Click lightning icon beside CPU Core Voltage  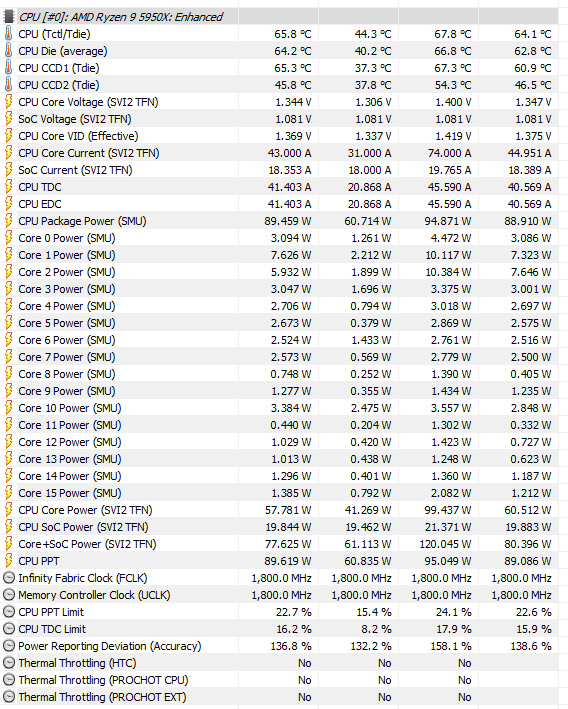click(8, 102)
